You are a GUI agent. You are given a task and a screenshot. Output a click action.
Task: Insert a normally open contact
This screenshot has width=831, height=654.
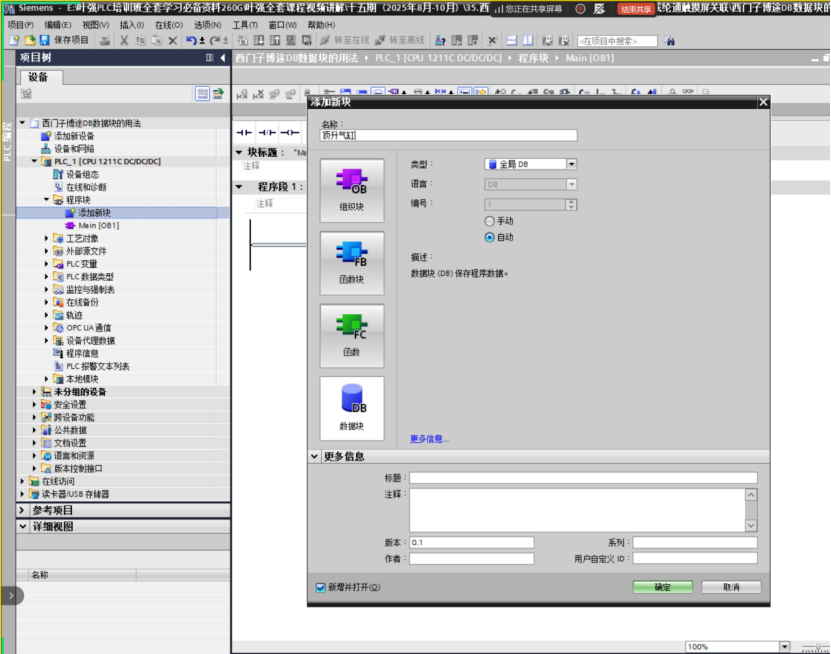click(x=244, y=132)
